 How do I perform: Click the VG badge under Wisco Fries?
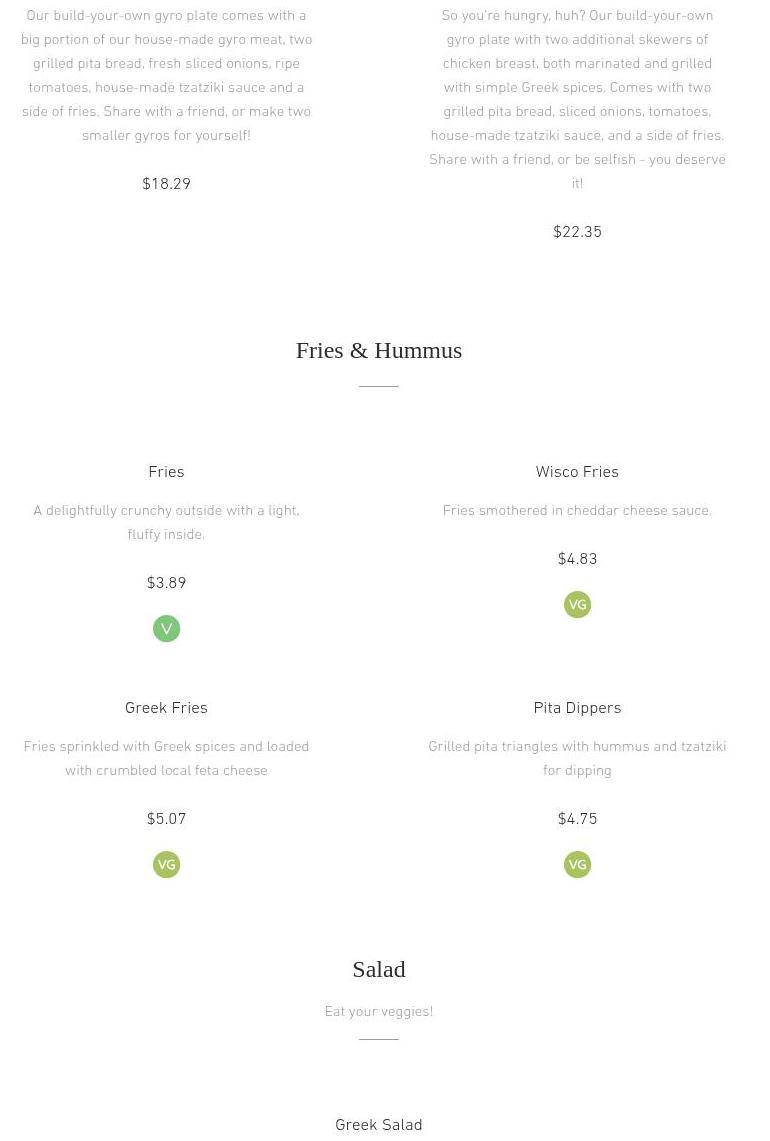(577, 605)
